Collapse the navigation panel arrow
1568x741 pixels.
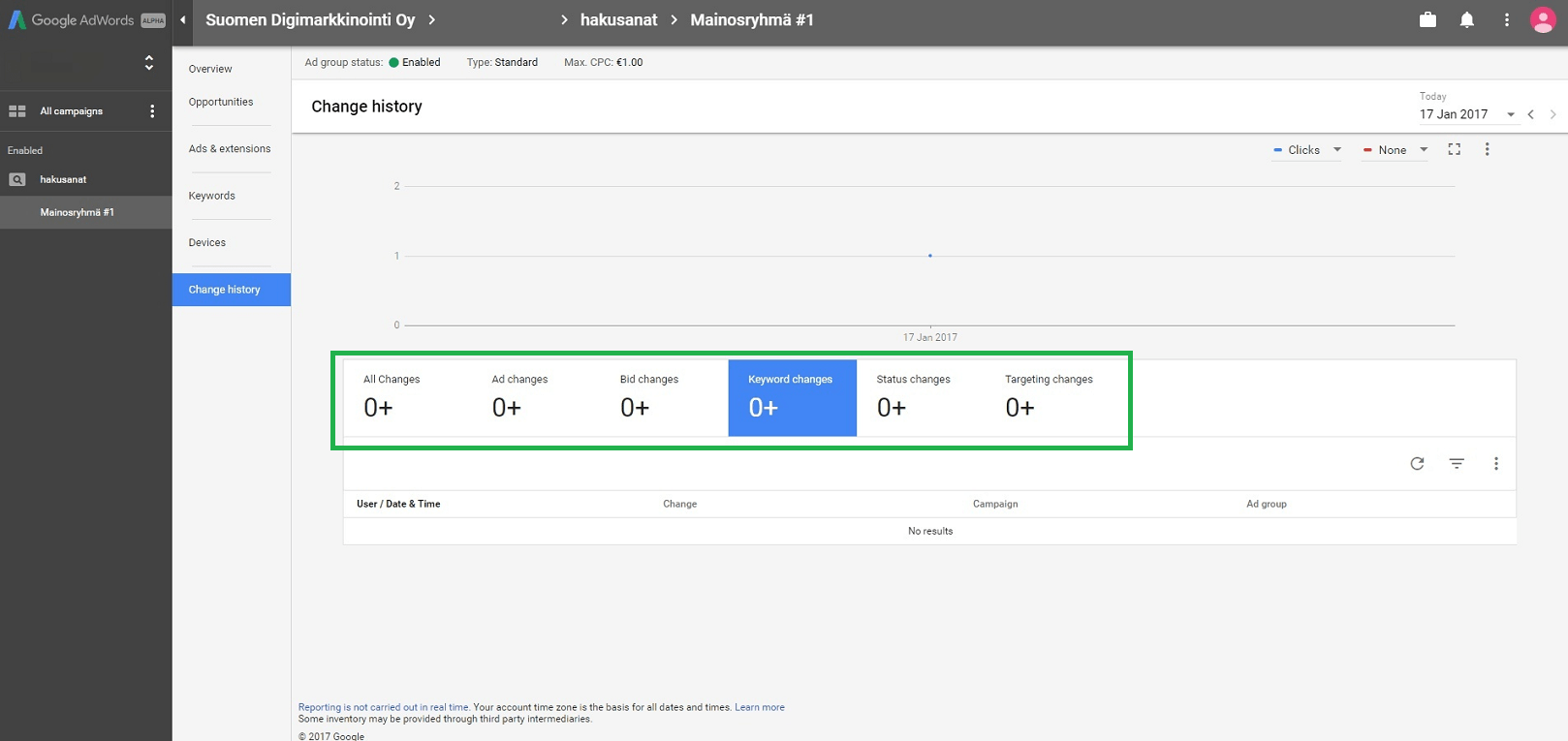pyautogui.click(x=183, y=20)
